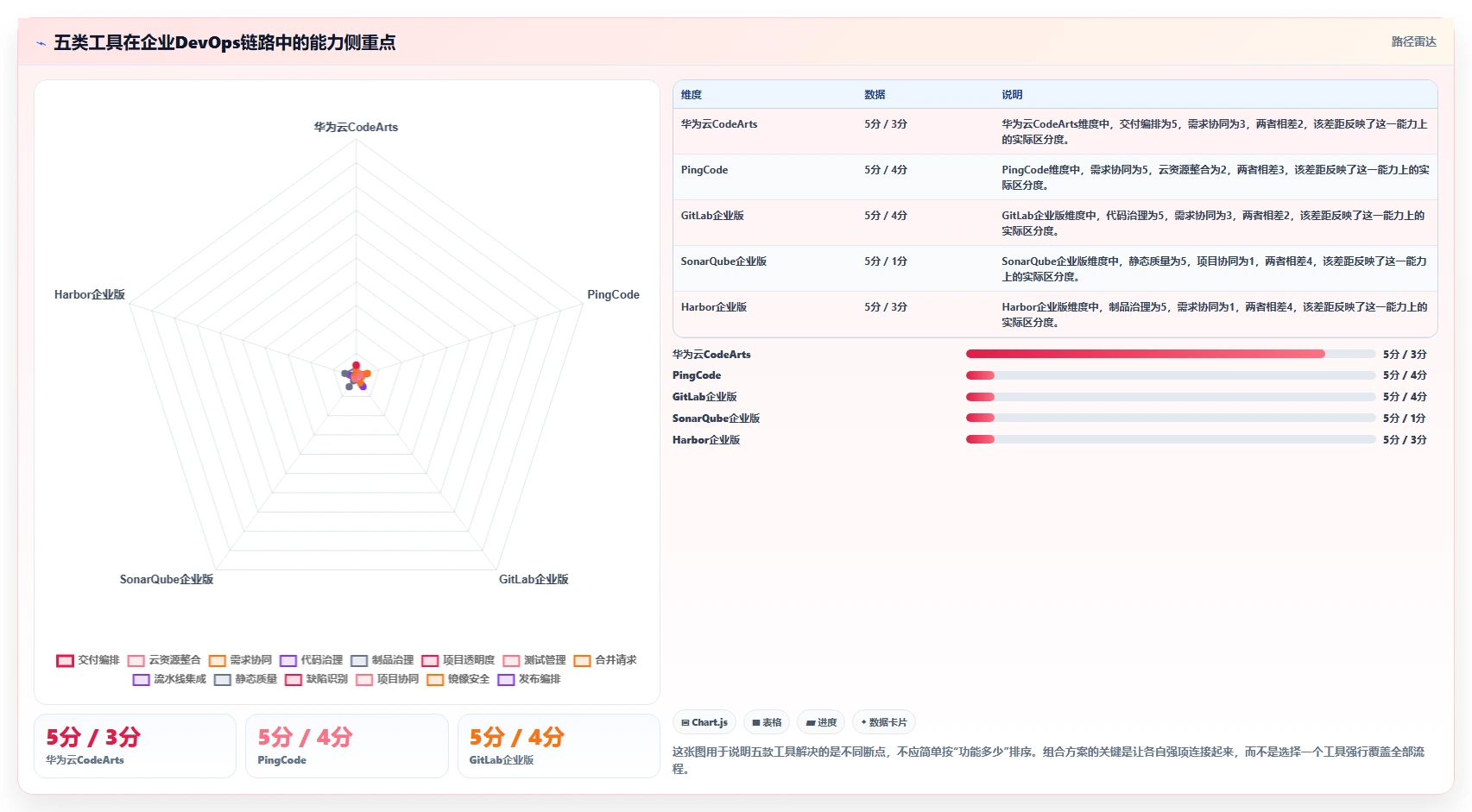This screenshot has height=812, width=1472.
Task: Select the PingCode table row name
Action: pos(704,170)
